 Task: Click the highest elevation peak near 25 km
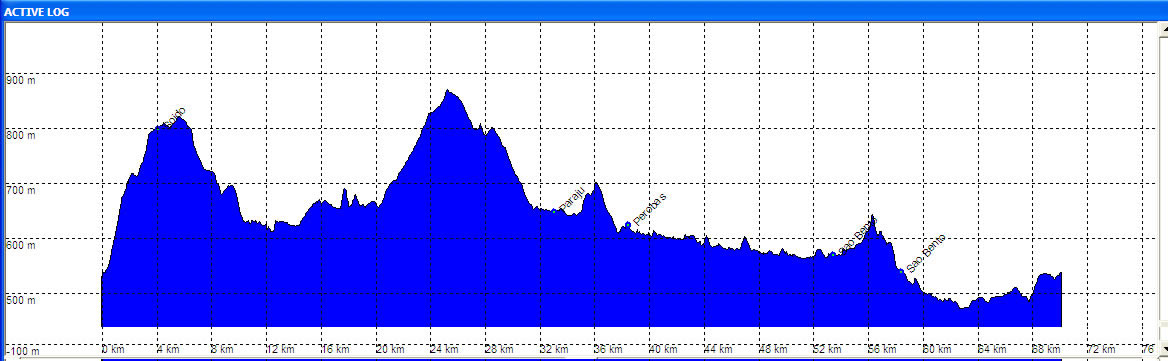[x=447, y=91]
